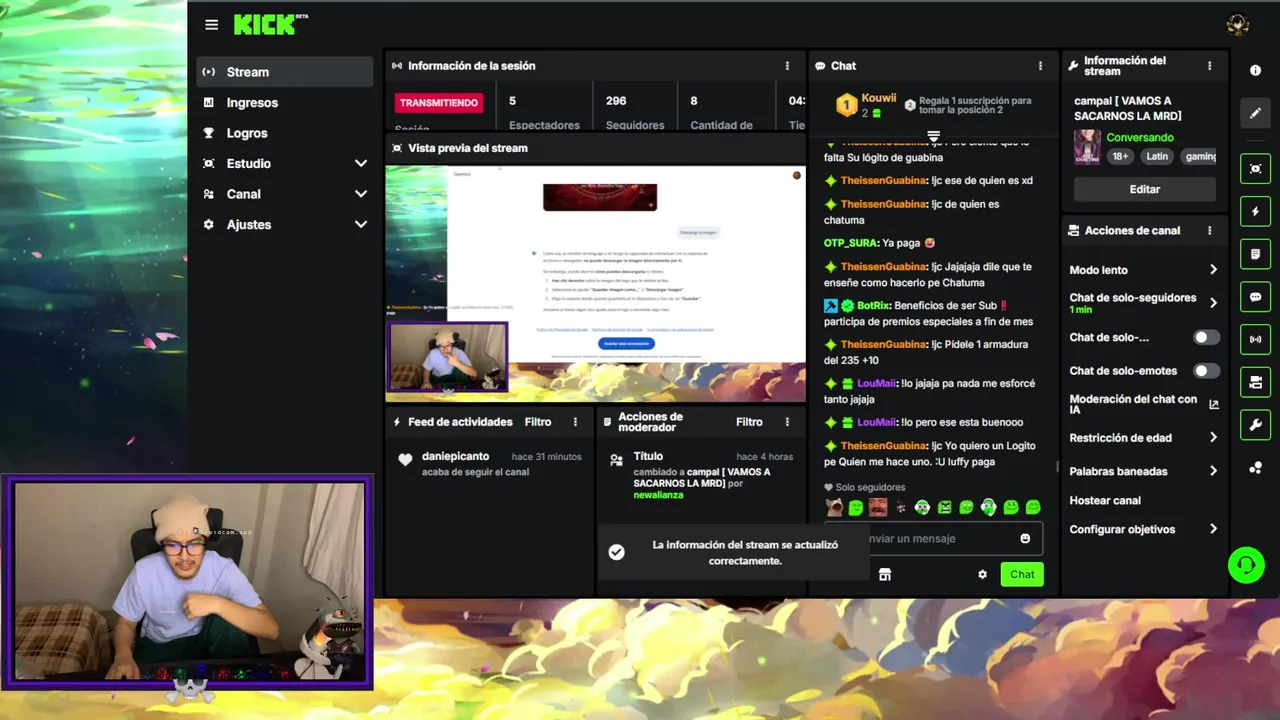
Task: Toggle the Chat de solo-emotes switch
Action: [1206, 371]
